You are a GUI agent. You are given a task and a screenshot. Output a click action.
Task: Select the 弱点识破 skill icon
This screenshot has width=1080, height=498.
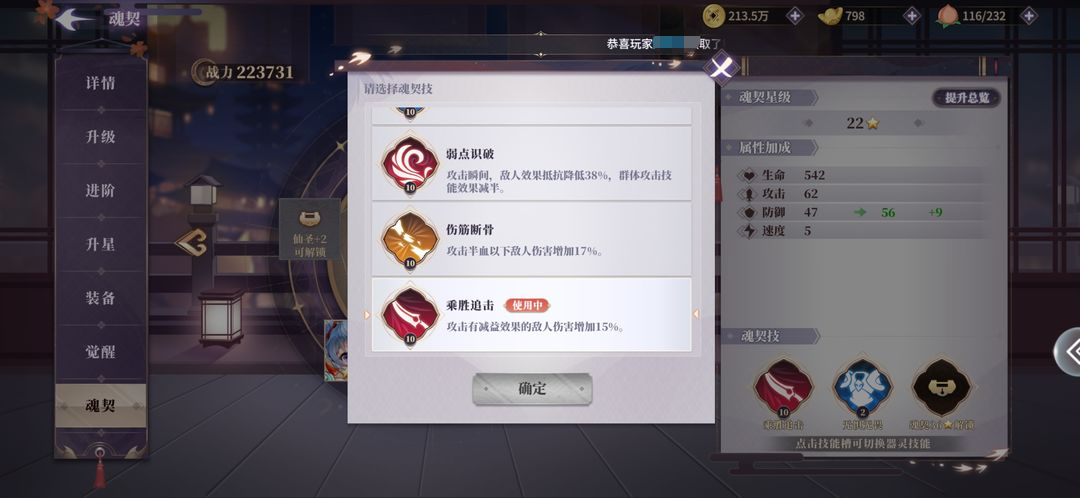pyautogui.click(x=411, y=164)
